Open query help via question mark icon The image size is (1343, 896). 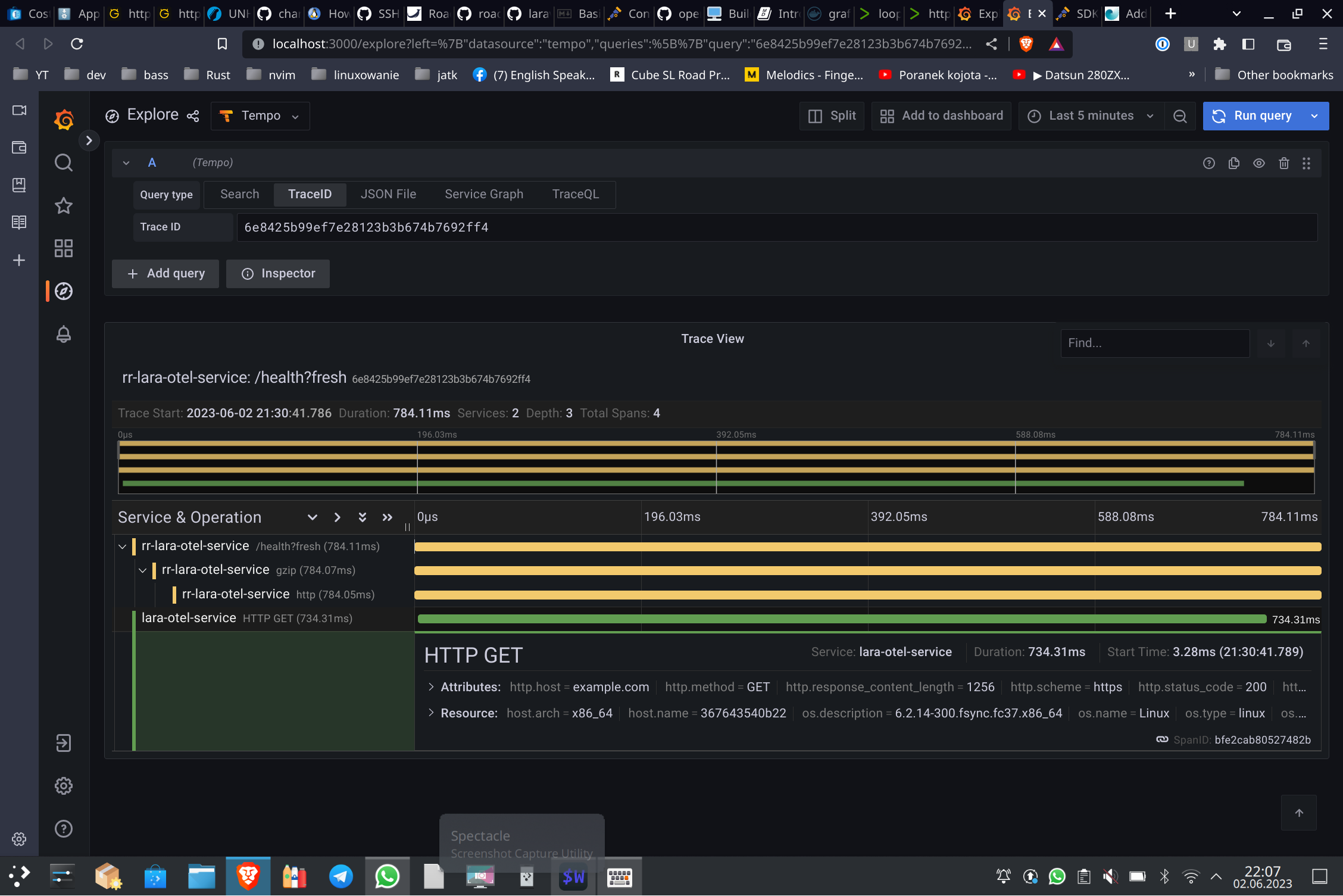pyautogui.click(x=1208, y=163)
